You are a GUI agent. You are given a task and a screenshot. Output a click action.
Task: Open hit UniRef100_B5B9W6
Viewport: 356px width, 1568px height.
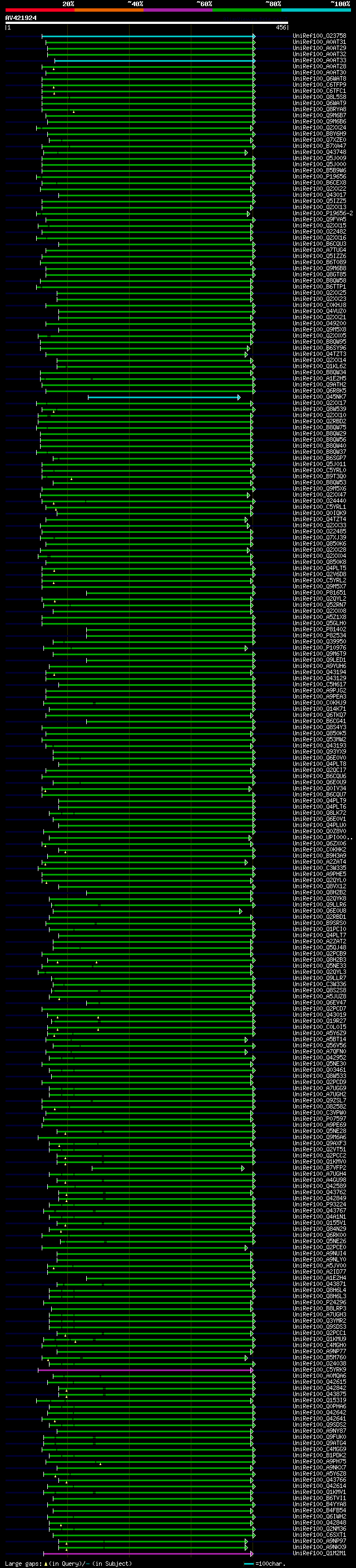click(319, 170)
